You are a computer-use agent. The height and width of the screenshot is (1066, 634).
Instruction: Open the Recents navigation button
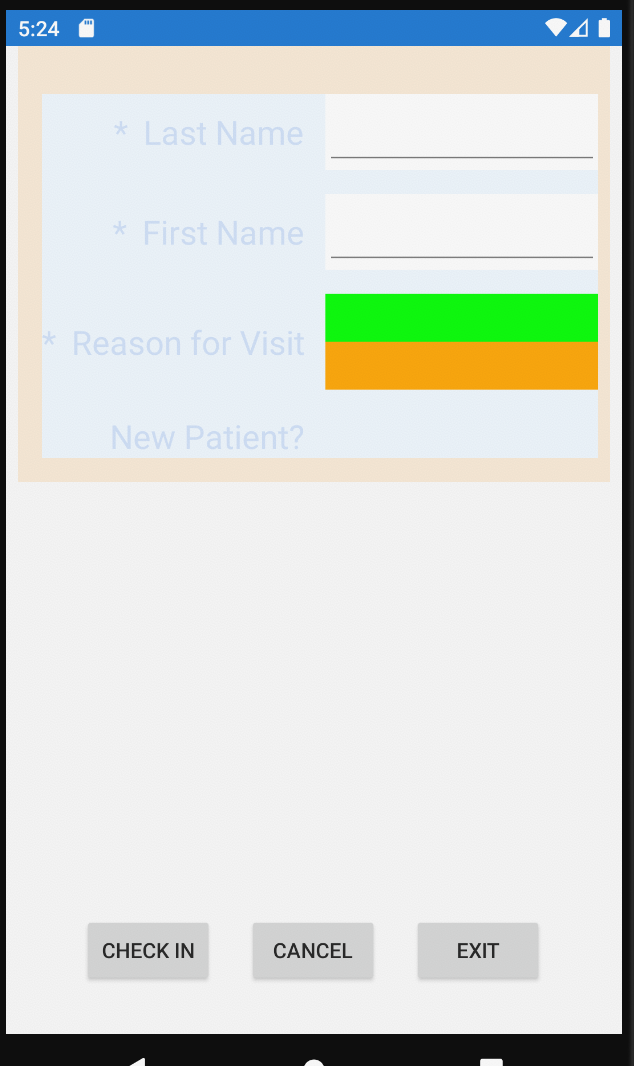click(x=489, y=1060)
